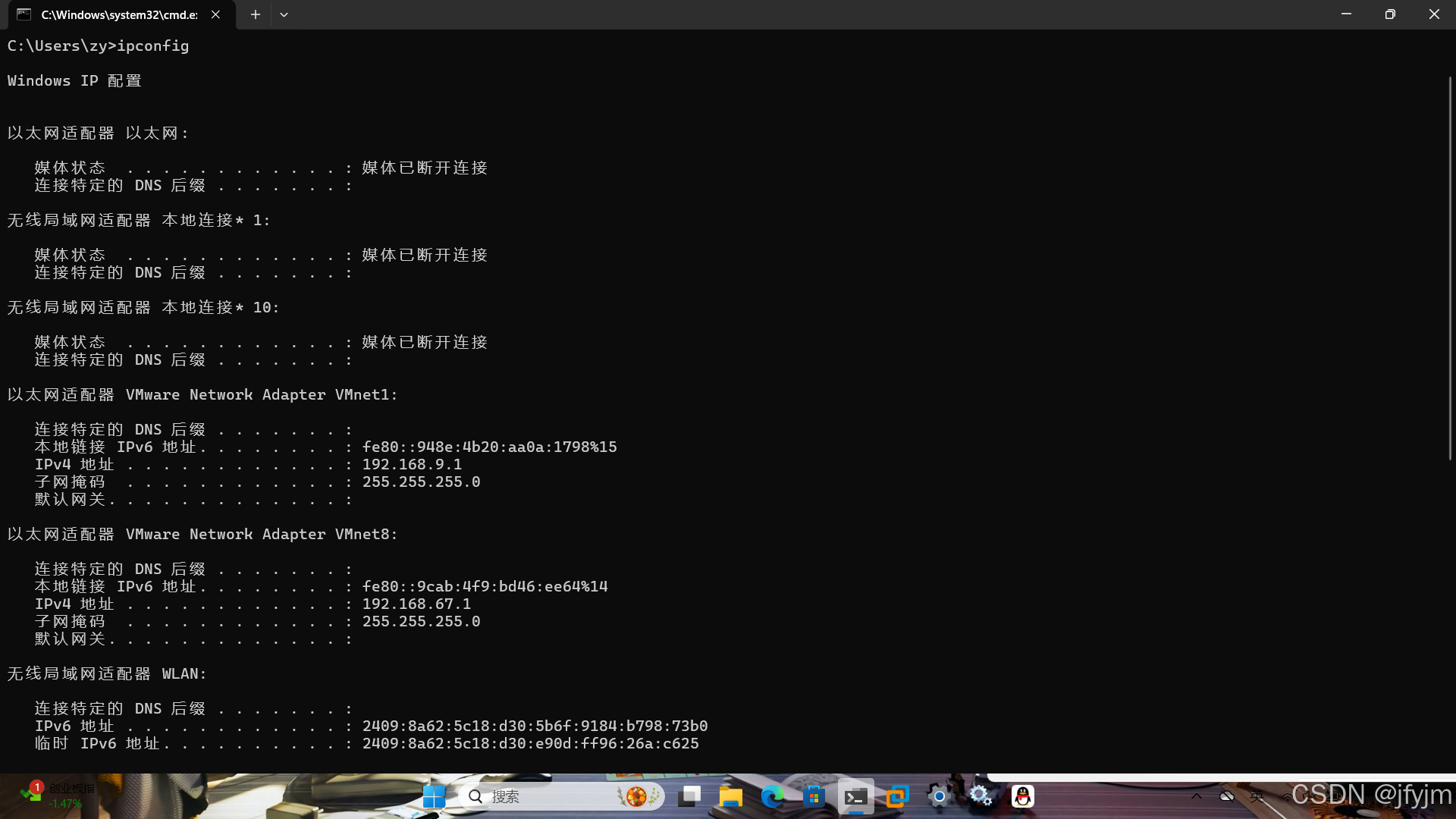Show hidden system tray icons

pyautogui.click(x=1196, y=796)
